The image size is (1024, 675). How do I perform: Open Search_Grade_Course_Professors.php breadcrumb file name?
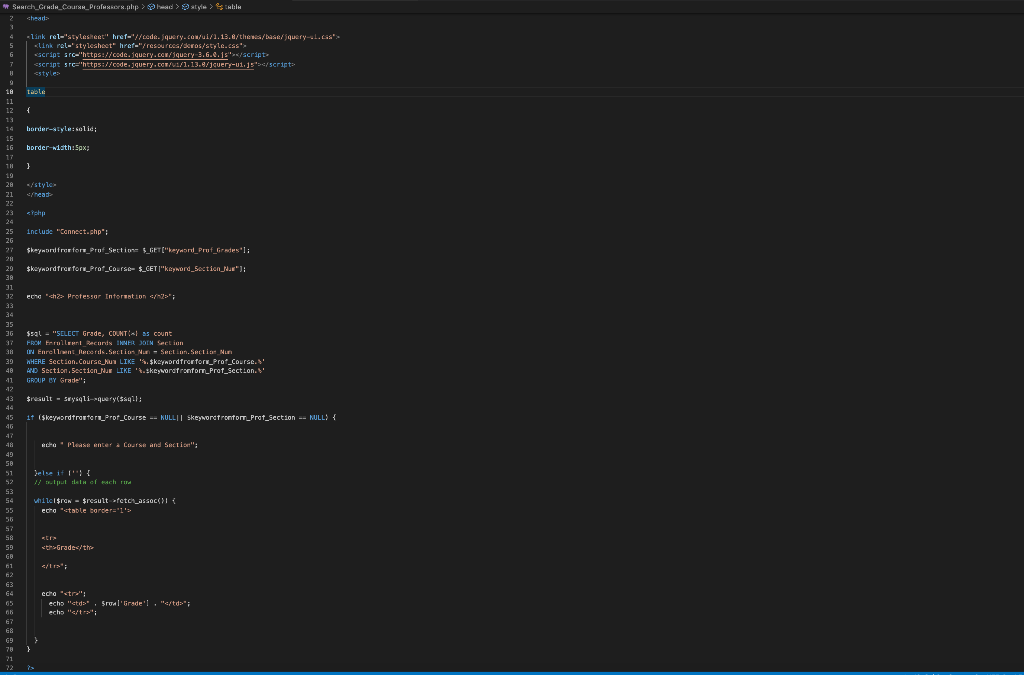(75, 7)
